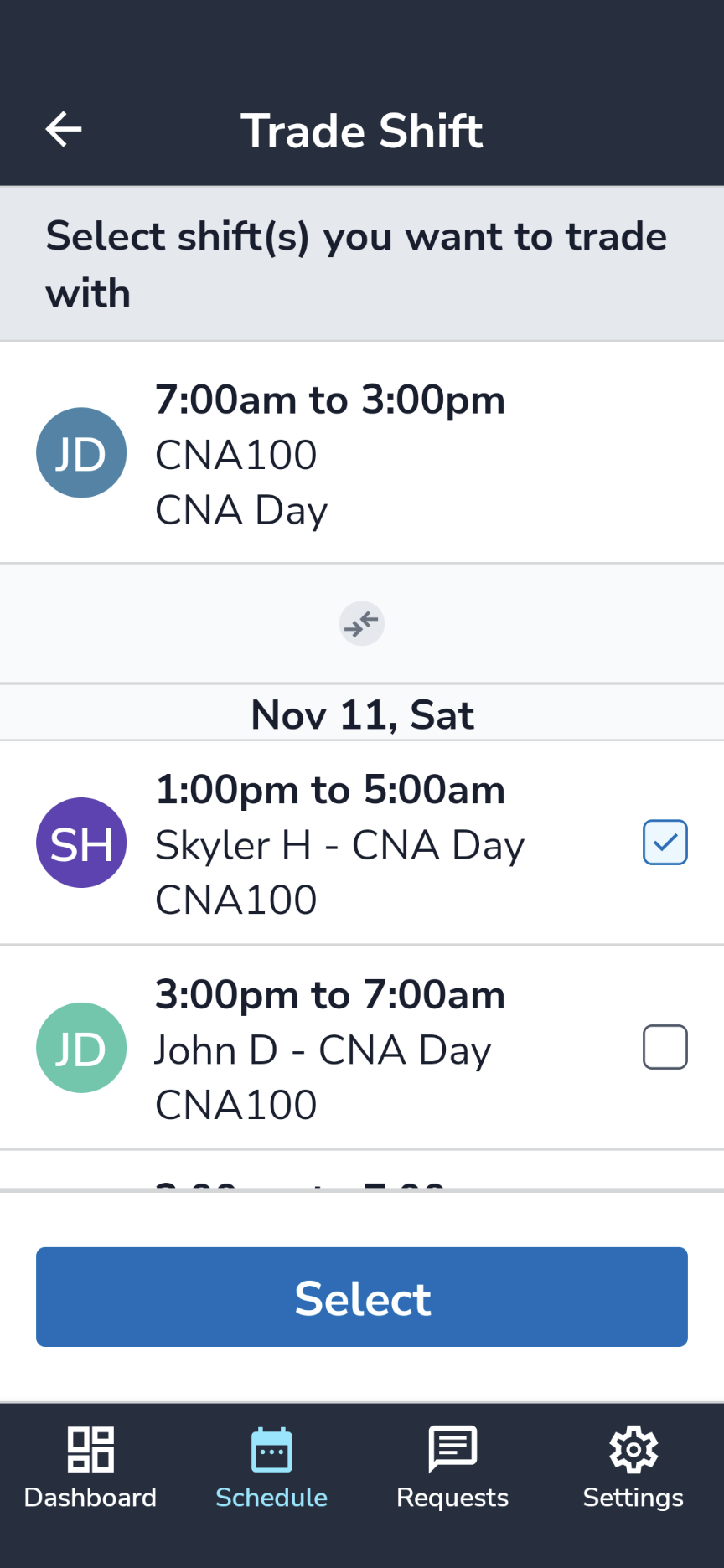Tap the green JD avatar
Screen dimensions: 724x1568
tap(81, 1048)
